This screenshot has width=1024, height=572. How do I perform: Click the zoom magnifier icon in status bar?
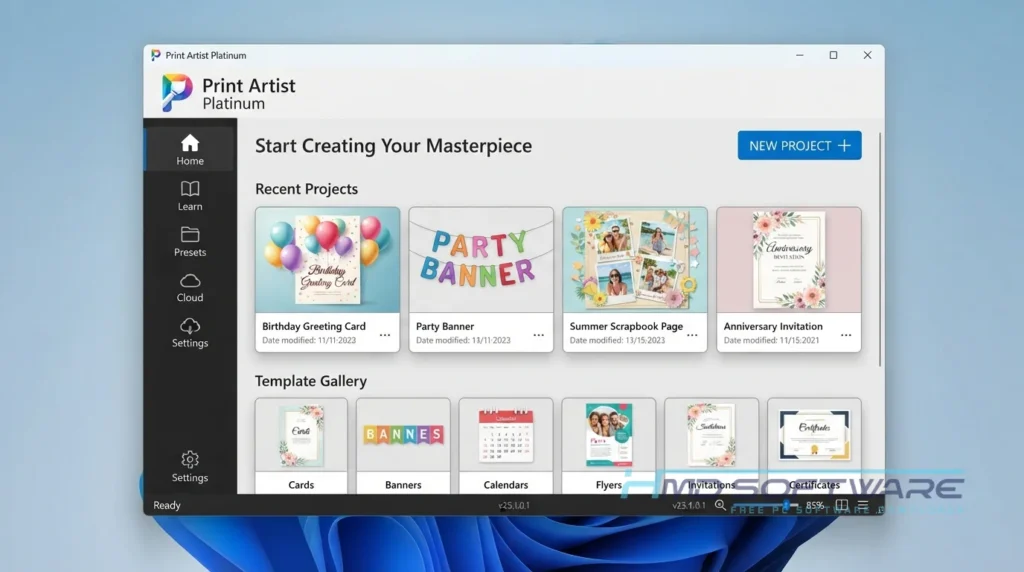click(x=720, y=505)
